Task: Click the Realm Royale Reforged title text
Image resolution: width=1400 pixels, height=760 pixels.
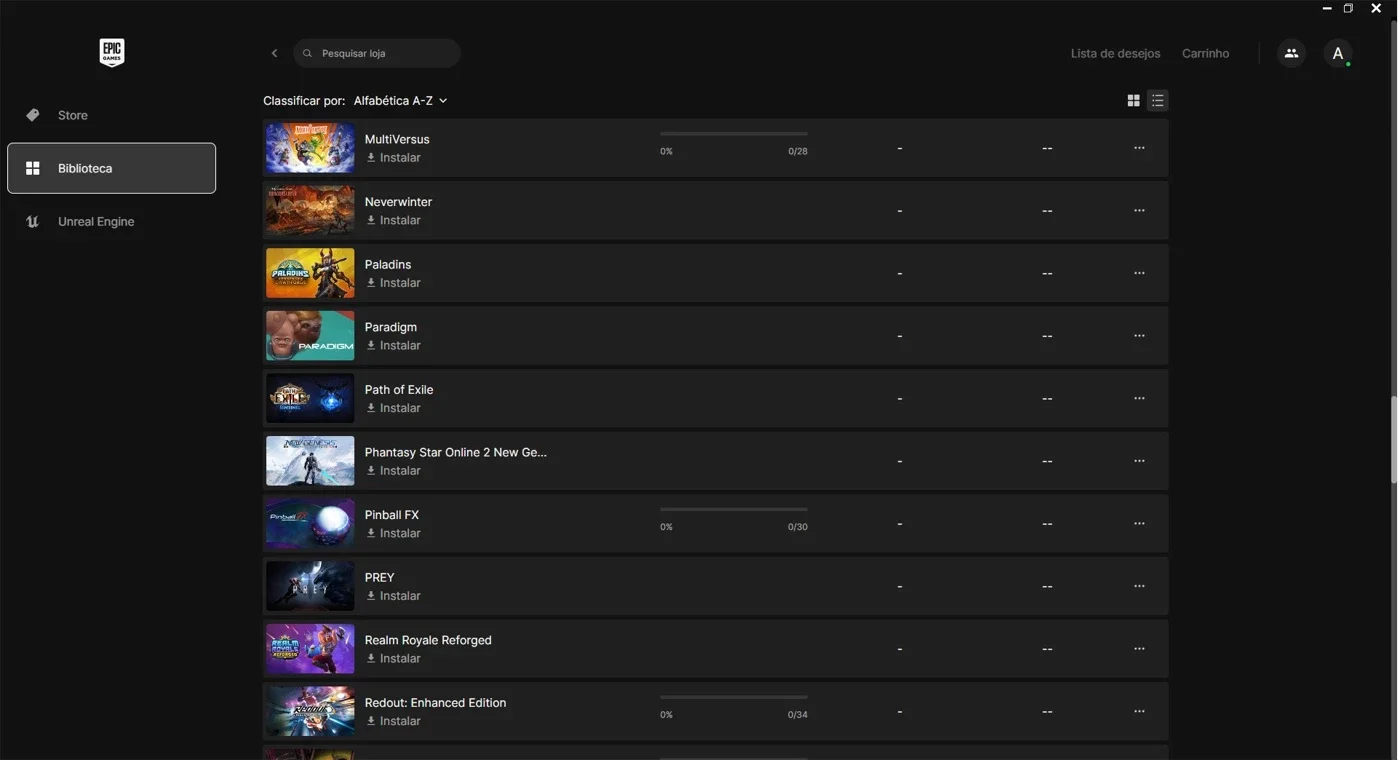Action: (428, 640)
